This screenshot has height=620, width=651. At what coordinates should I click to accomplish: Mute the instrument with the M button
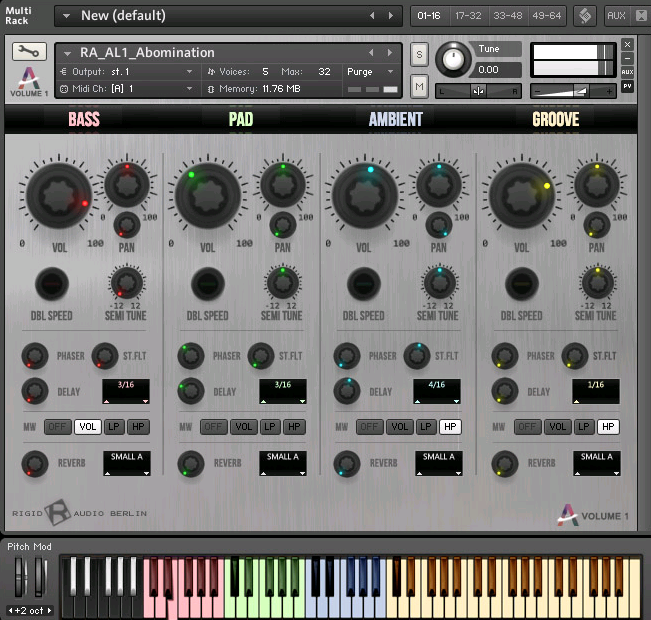click(419, 86)
